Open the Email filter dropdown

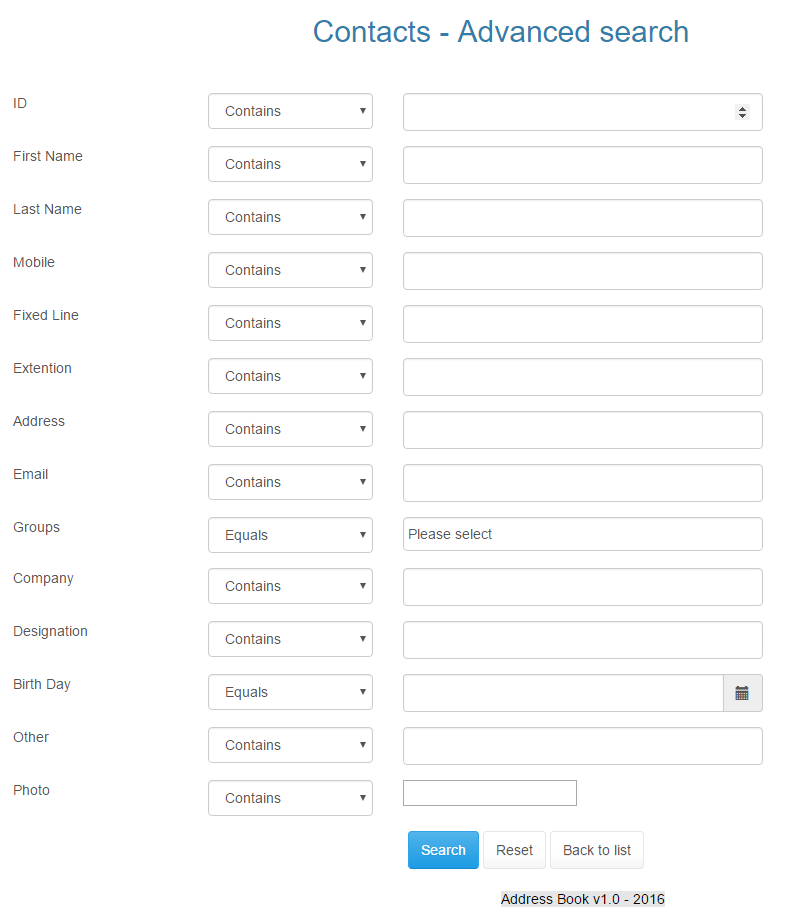point(290,482)
